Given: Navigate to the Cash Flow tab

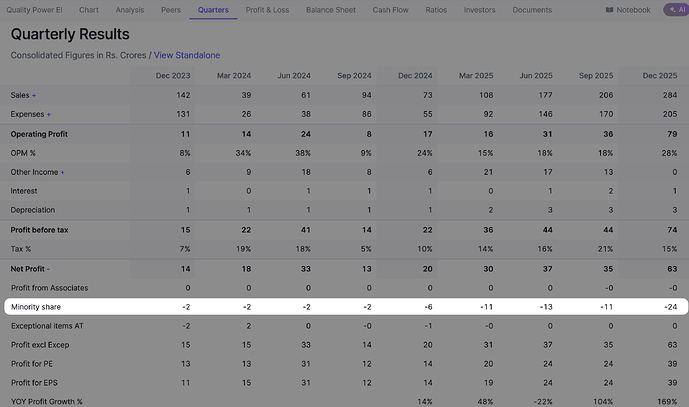Looking at the screenshot, I should [390, 10].
